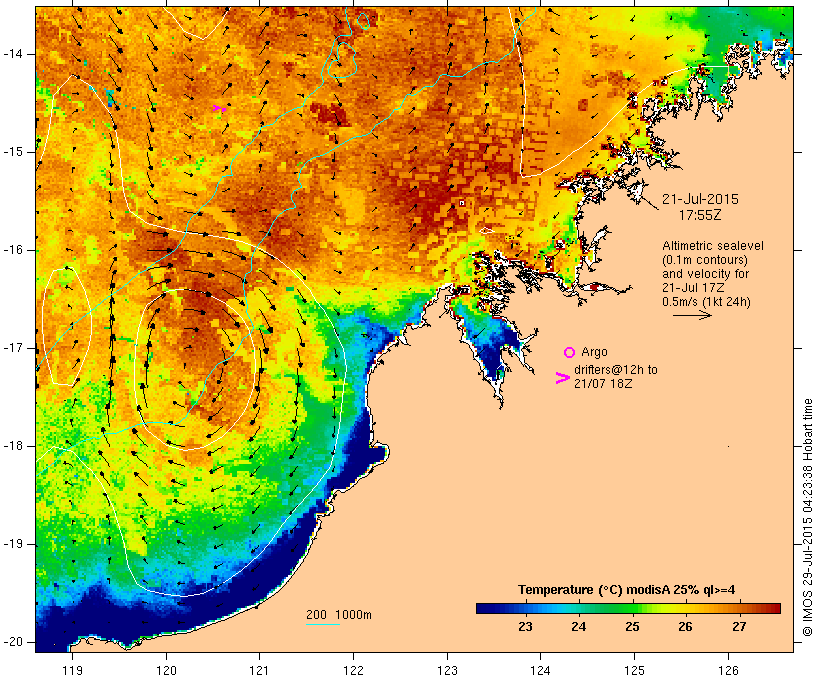The image size is (820, 680).
Task: Click the 'drifters@12h to' legend text
Action: click(616, 370)
